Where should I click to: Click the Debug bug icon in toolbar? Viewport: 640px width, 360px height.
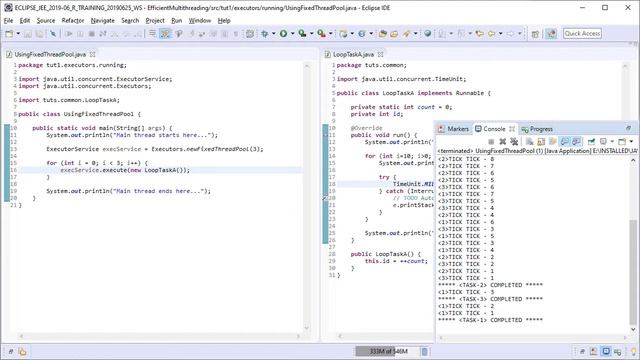click(264, 34)
